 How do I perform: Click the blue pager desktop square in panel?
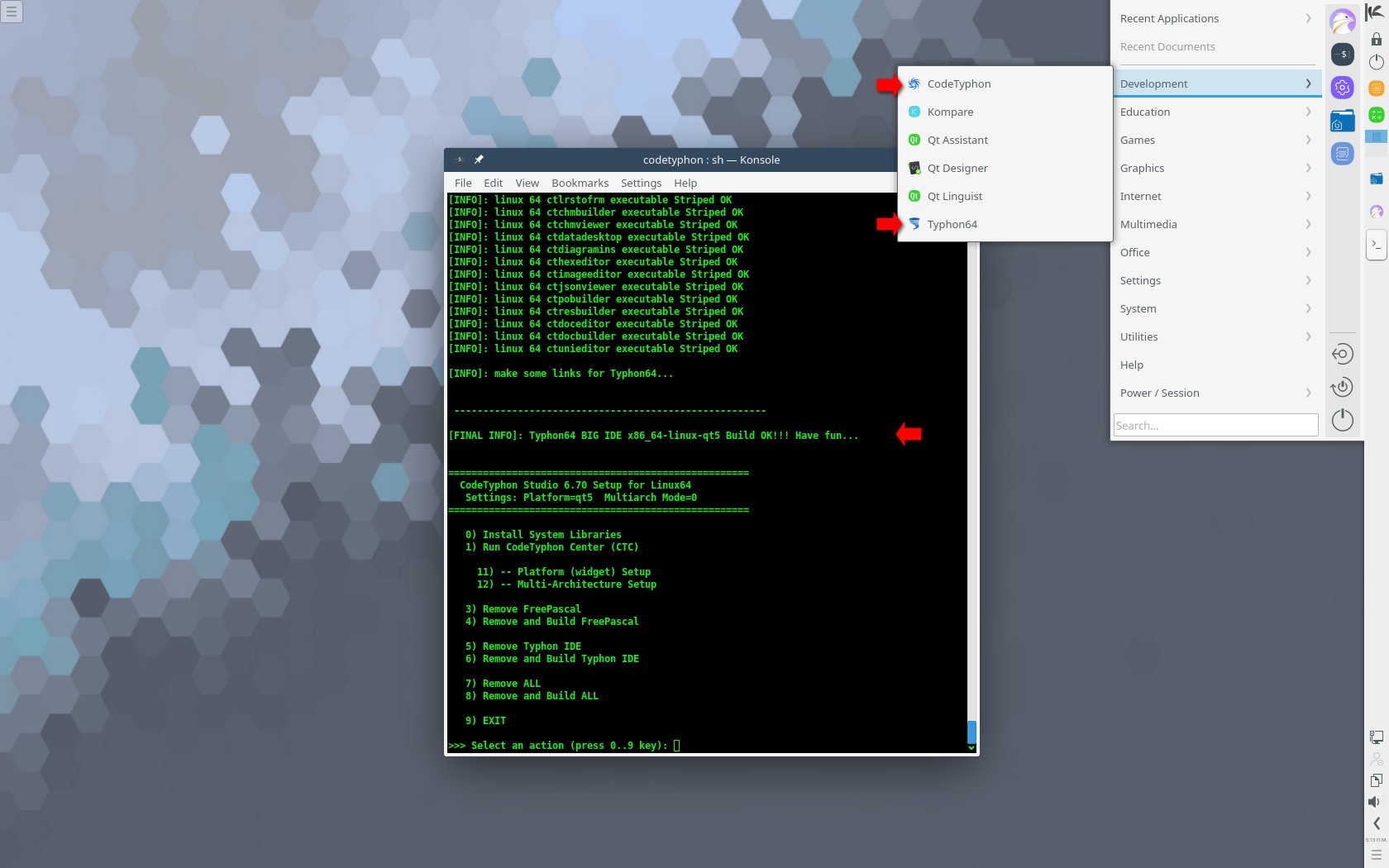[1376, 136]
